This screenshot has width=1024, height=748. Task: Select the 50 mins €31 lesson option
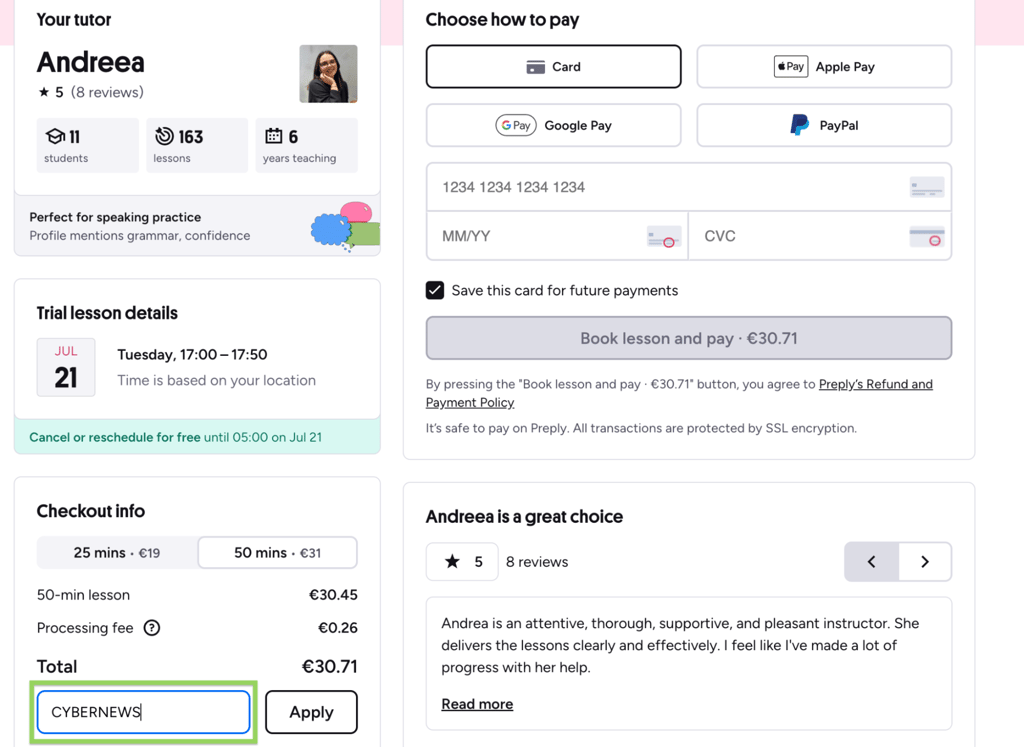[278, 553]
